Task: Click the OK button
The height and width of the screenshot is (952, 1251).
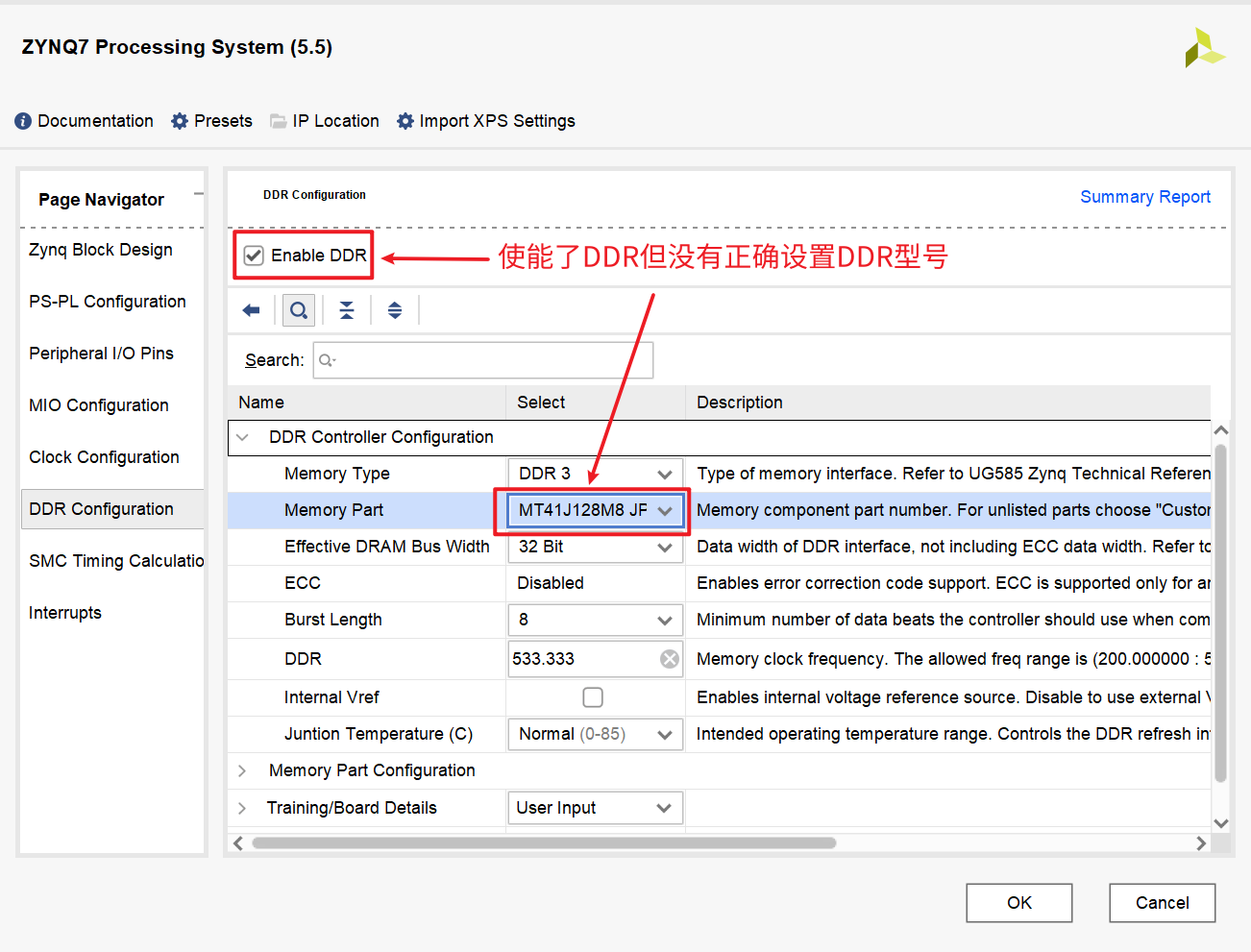Action: click(1019, 903)
